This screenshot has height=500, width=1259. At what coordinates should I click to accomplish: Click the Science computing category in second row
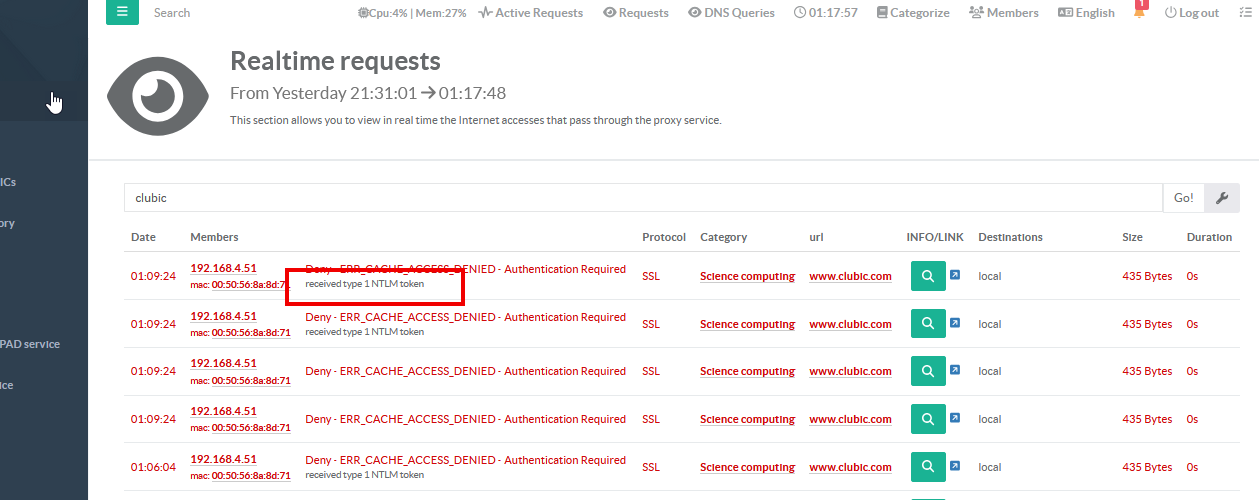click(x=747, y=325)
